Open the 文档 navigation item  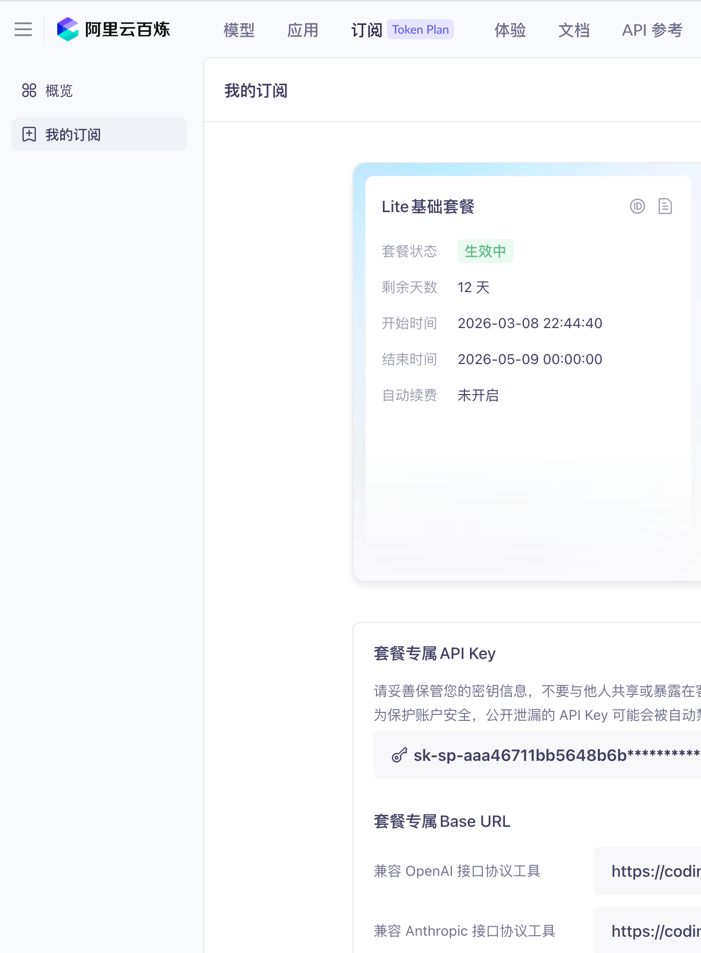(x=574, y=30)
